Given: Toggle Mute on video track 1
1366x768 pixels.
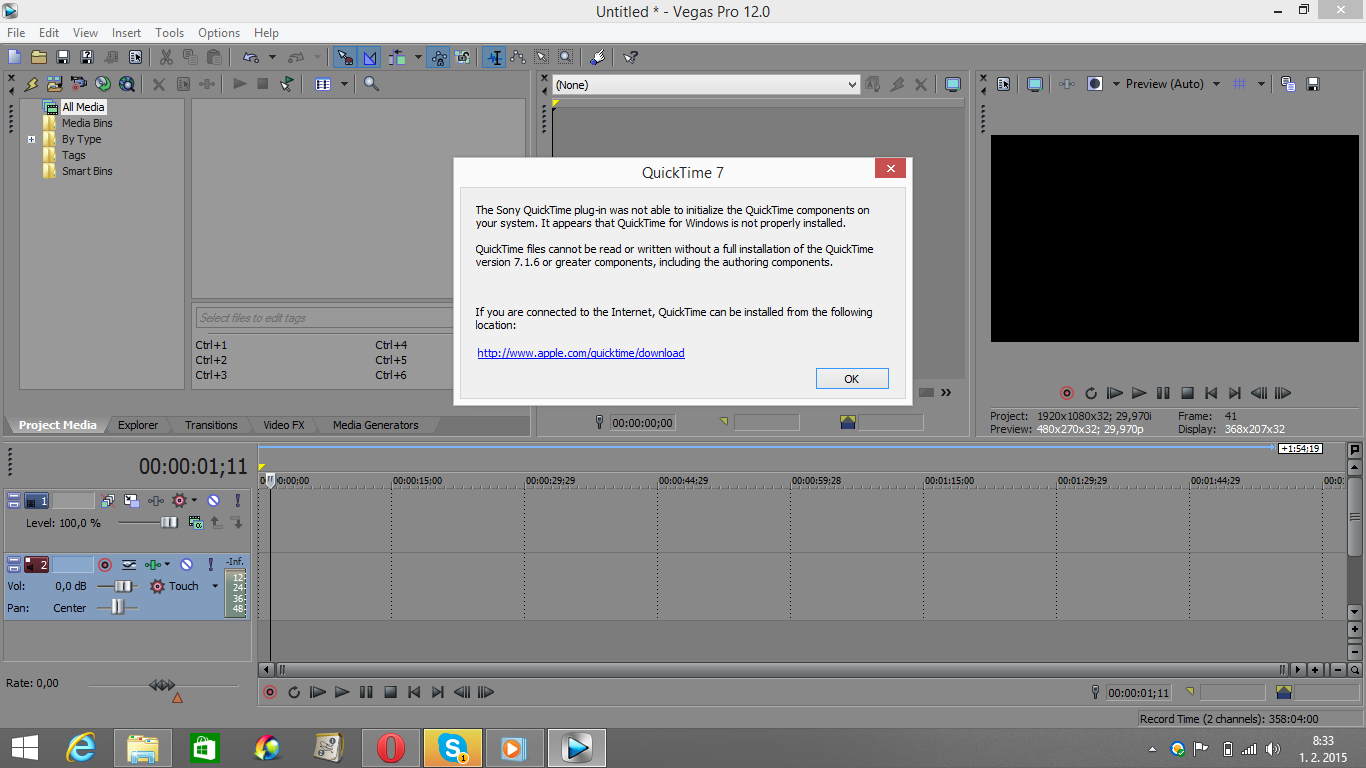Looking at the screenshot, I should pyautogui.click(x=213, y=500).
